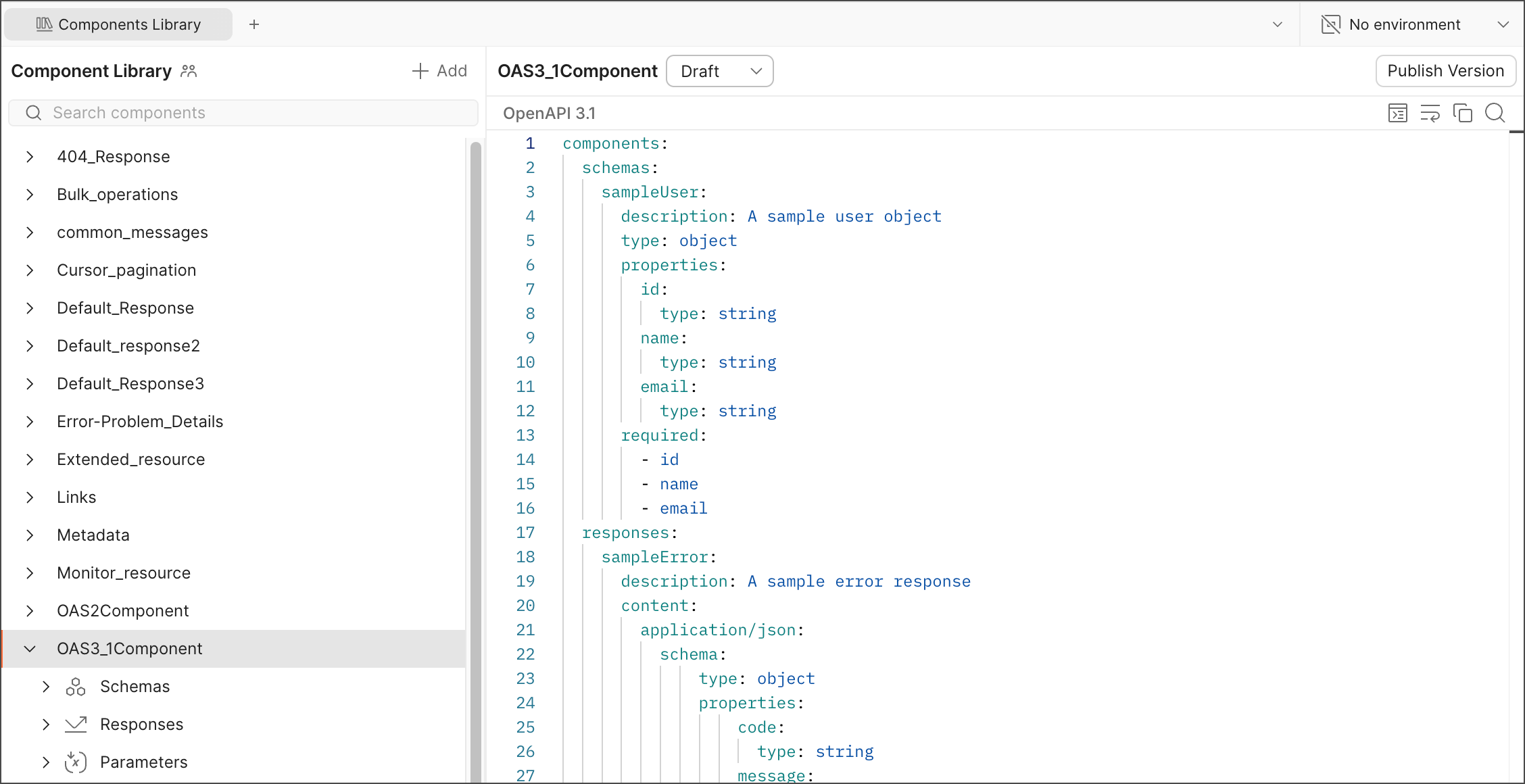The height and width of the screenshot is (784, 1525).
Task: Expand the Parameters folder chevron
Action: [x=46, y=762]
